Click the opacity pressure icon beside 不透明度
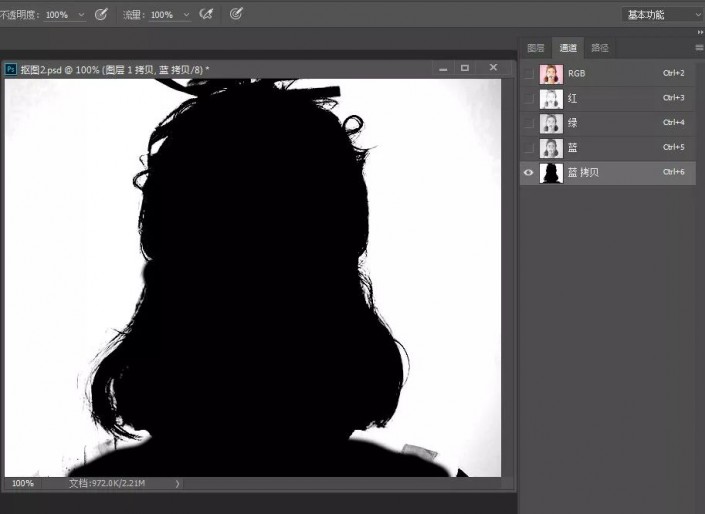Image resolution: width=705 pixels, height=514 pixels. (x=101, y=14)
